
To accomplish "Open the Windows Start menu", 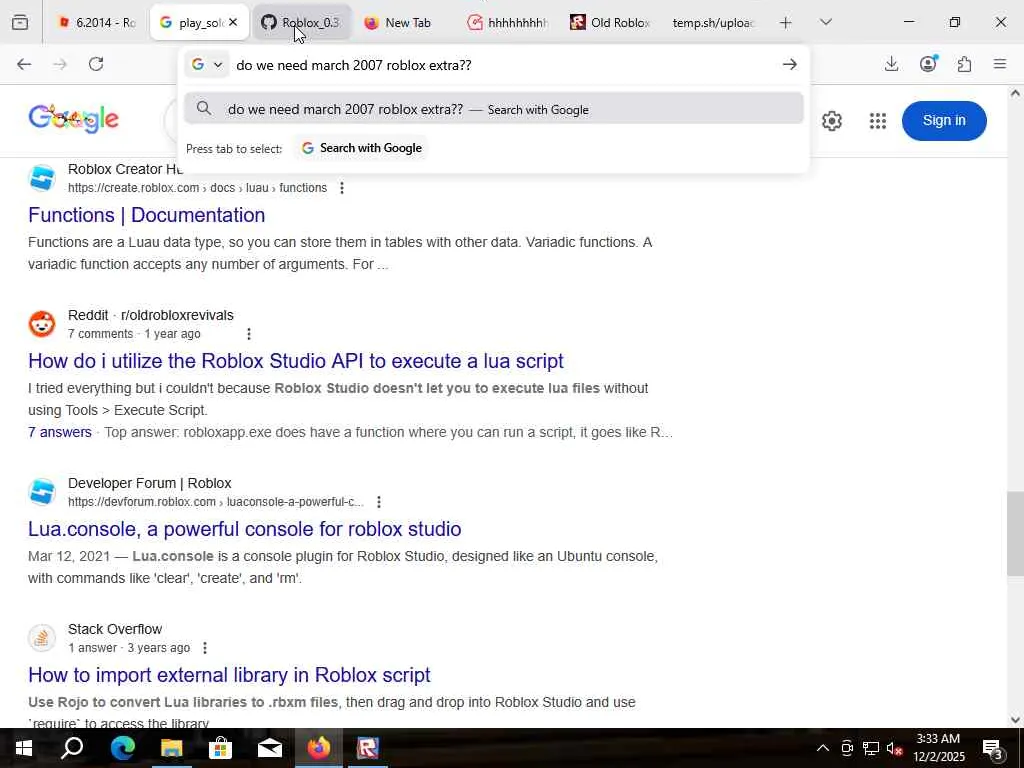I will (x=24, y=748).
